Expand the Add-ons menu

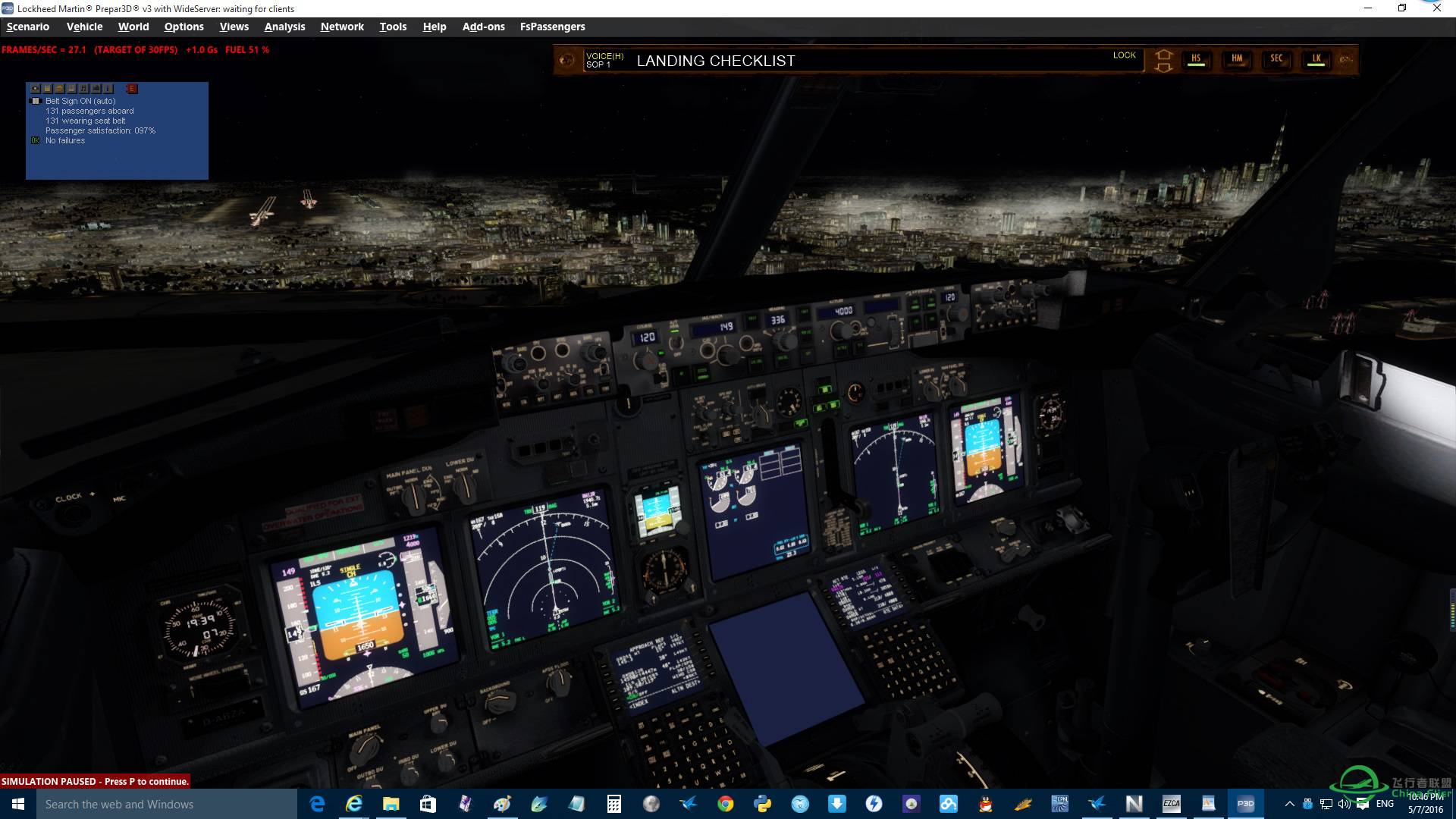484,27
